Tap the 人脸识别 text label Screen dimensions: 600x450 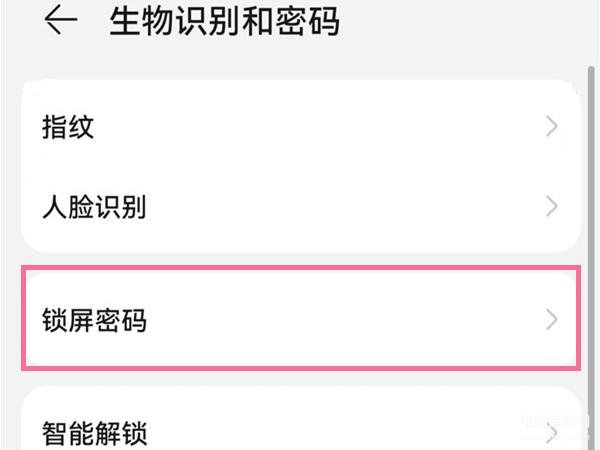(x=94, y=208)
